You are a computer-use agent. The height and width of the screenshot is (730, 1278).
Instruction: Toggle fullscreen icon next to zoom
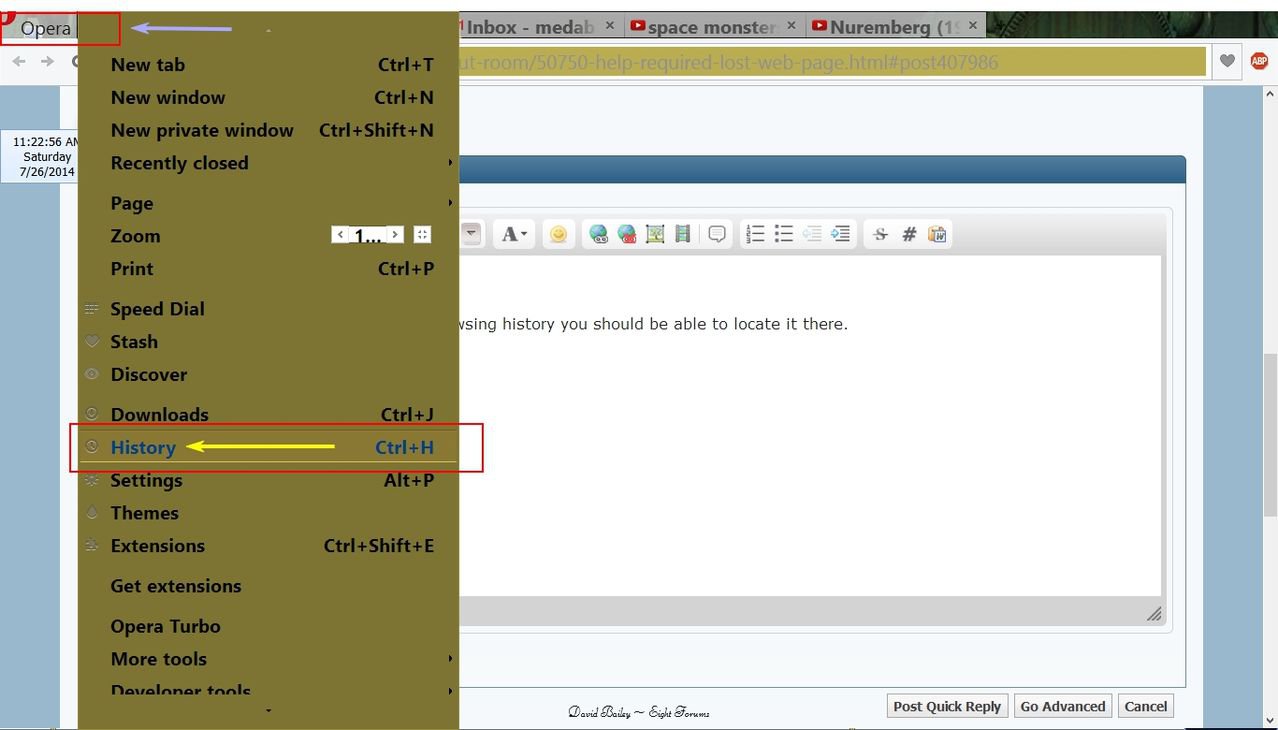[422, 235]
